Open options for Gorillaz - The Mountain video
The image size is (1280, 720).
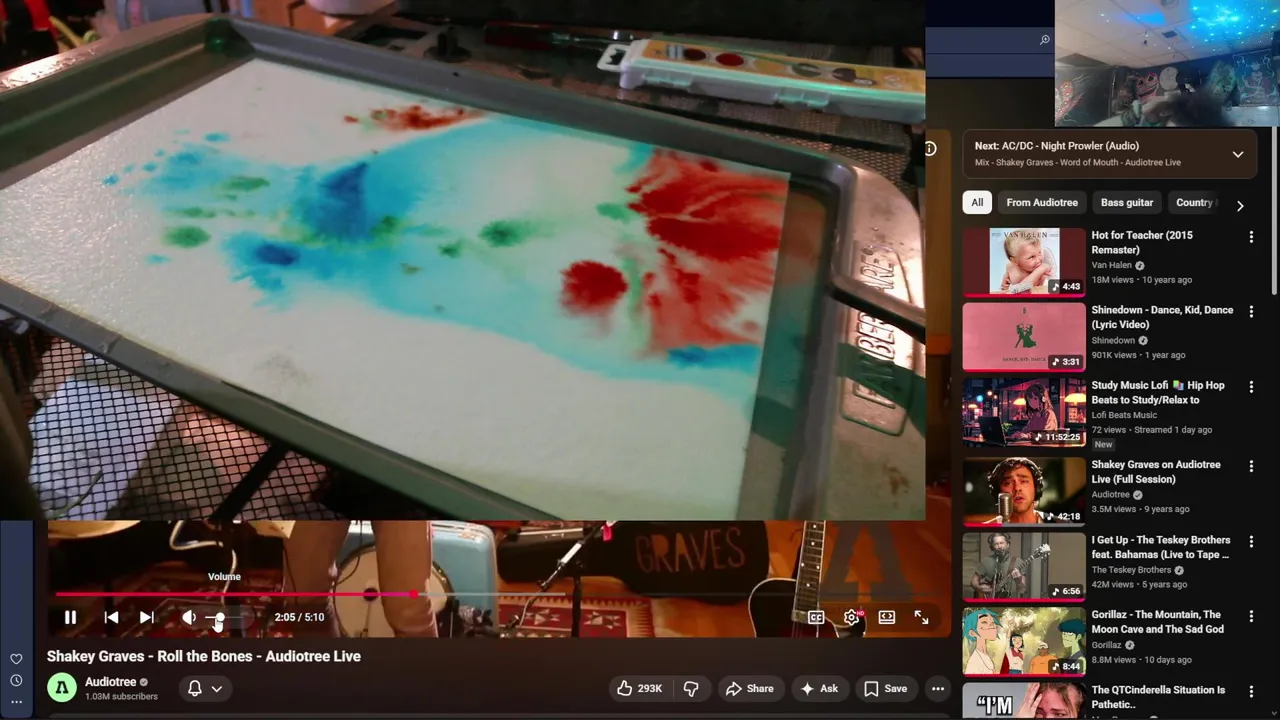(x=1250, y=617)
